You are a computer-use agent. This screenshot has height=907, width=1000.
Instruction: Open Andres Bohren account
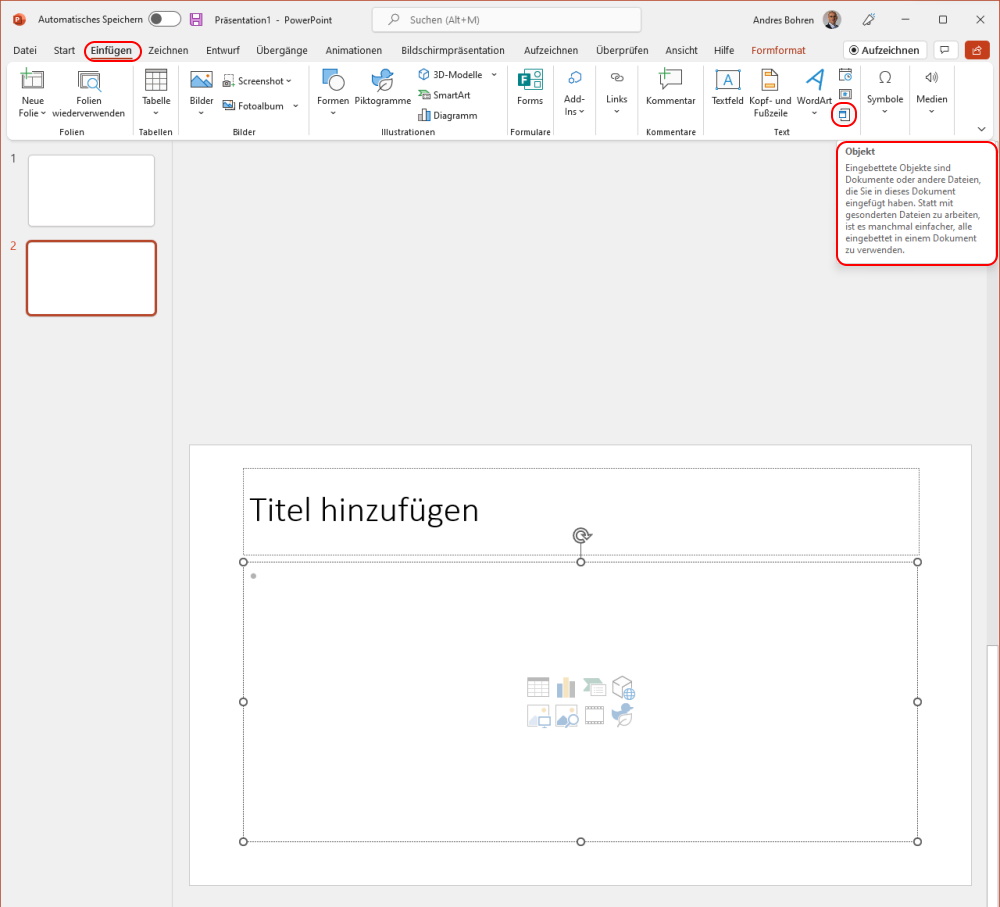point(796,20)
